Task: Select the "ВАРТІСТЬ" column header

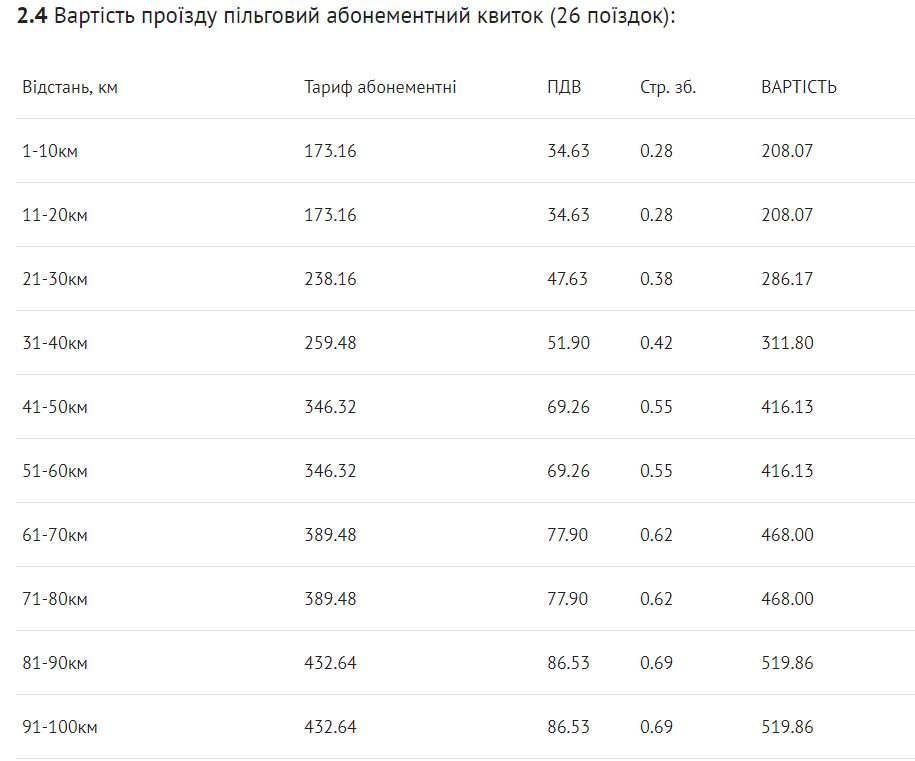Action: pos(799,87)
